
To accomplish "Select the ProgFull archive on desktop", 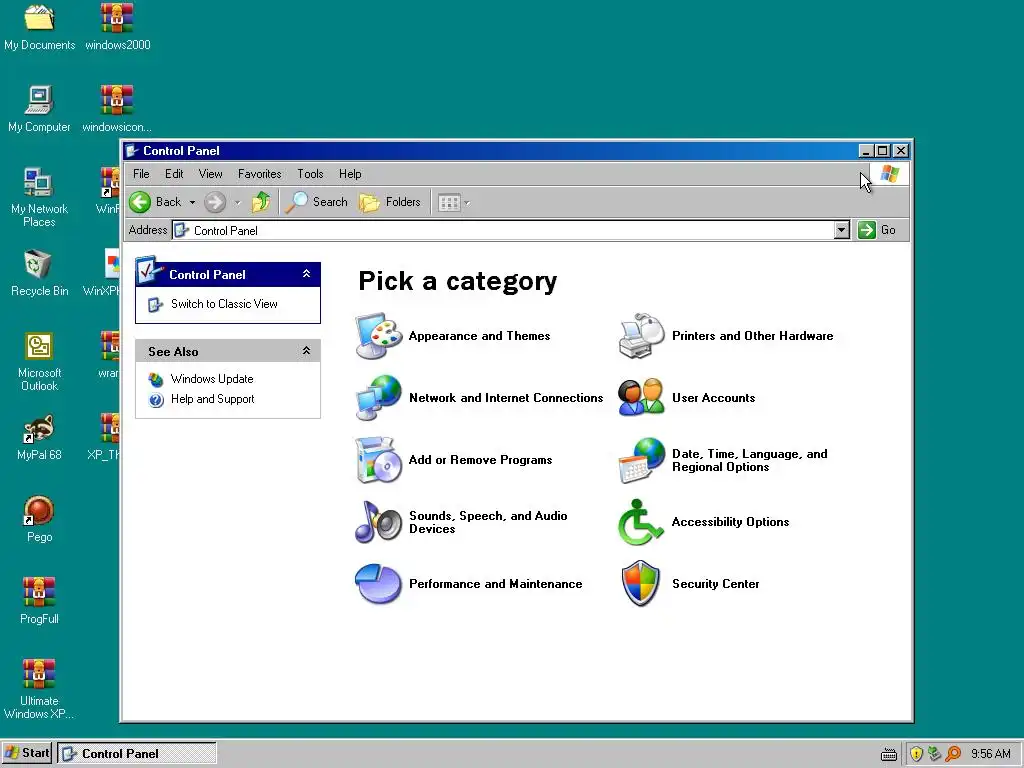I will (x=39, y=601).
